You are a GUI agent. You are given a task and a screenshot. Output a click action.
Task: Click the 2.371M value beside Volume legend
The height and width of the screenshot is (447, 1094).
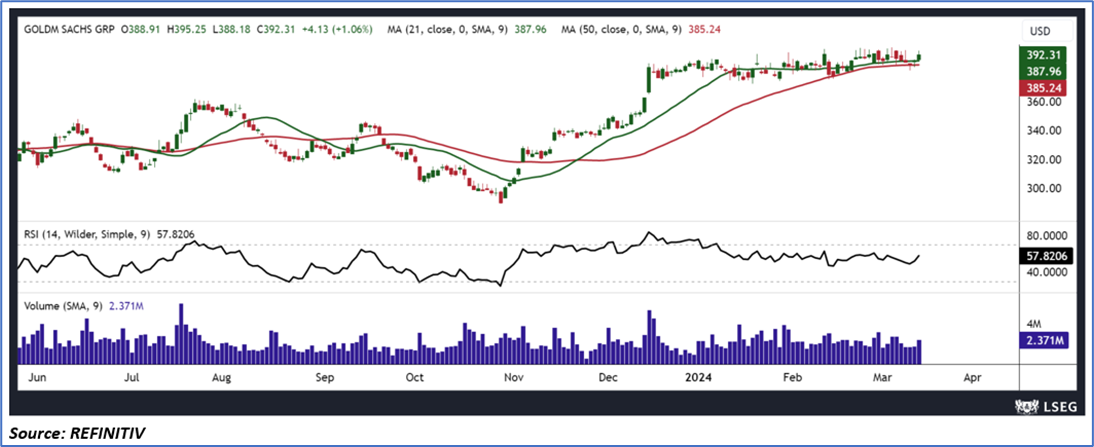coord(126,305)
